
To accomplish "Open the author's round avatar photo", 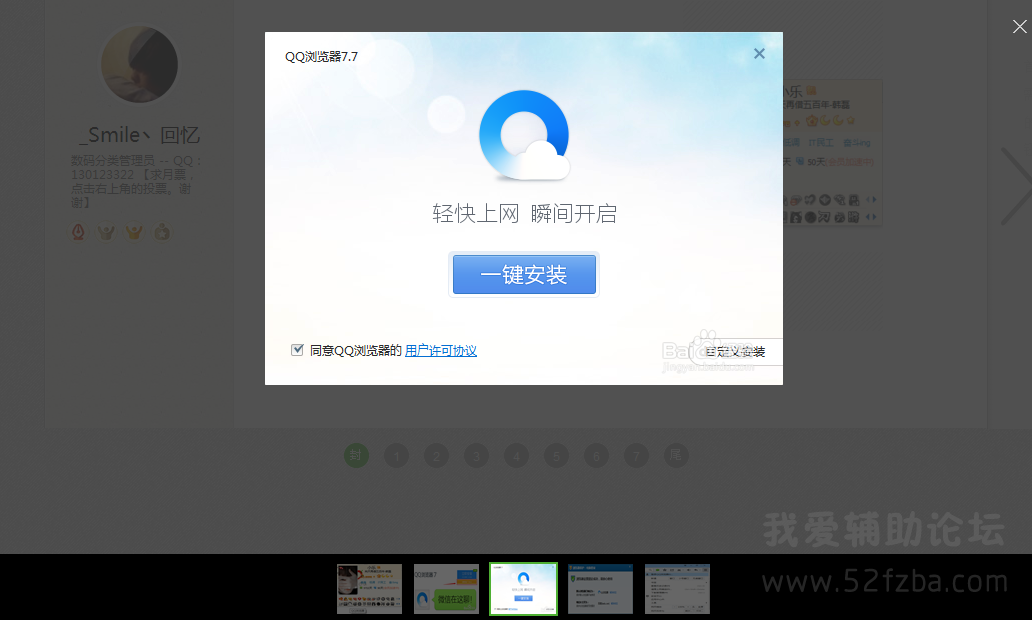I will coord(139,65).
